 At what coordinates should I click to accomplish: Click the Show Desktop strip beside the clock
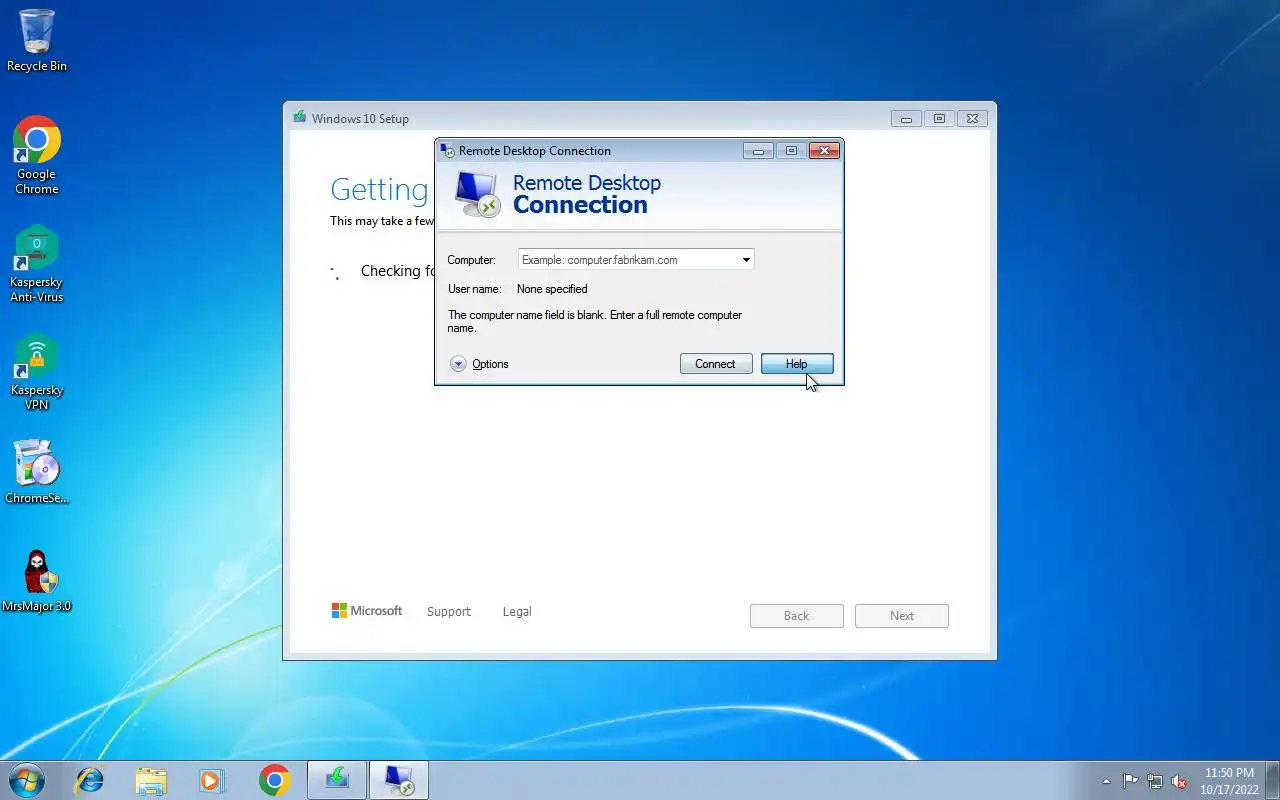pyautogui.click(x=1273, y=780)
